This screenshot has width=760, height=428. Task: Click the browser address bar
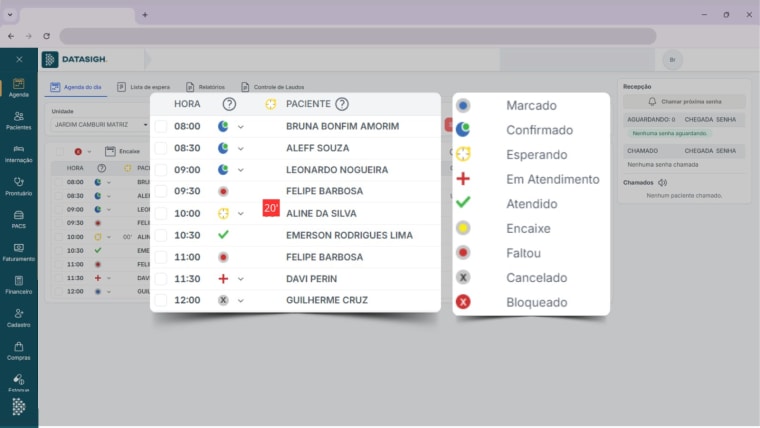(x=358, y=36)
